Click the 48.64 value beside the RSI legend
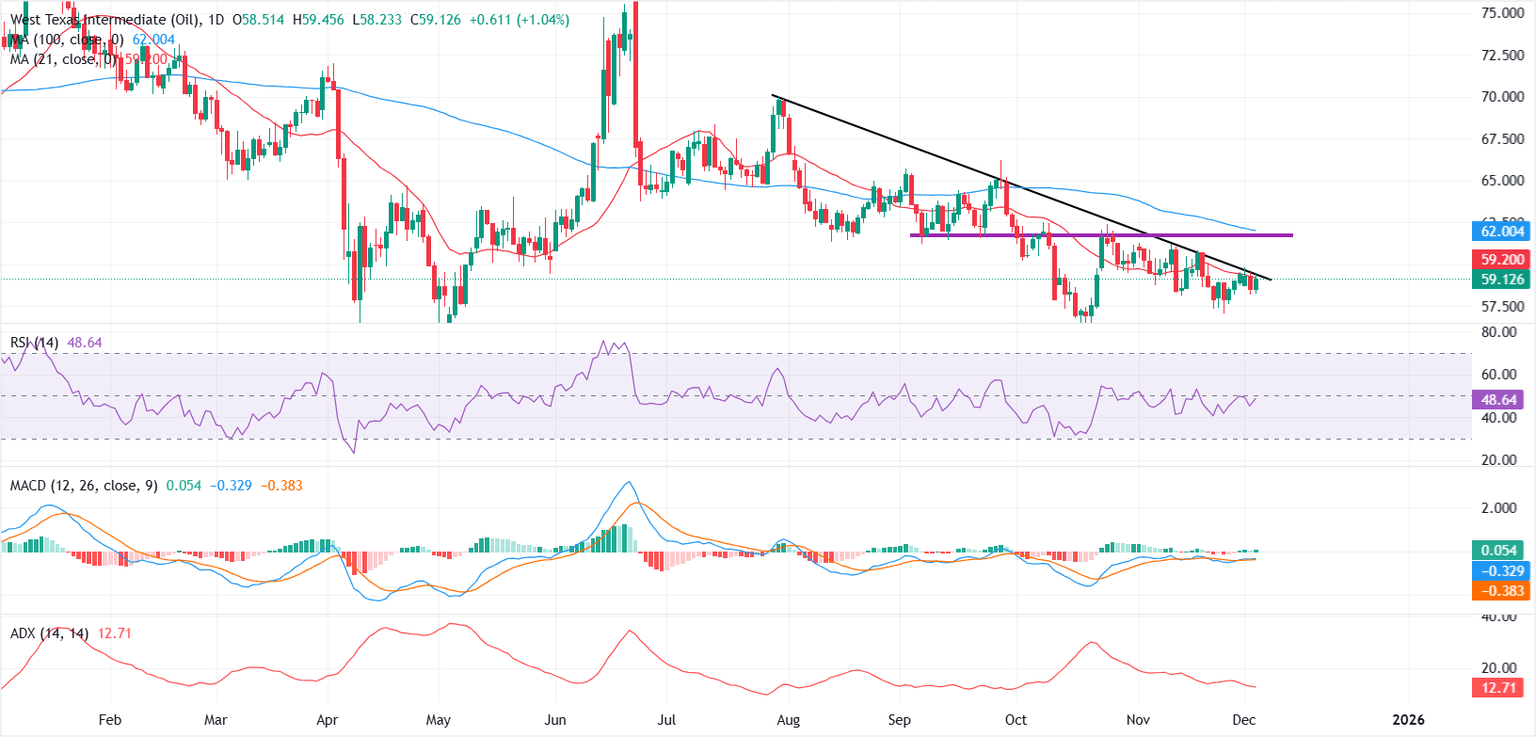1536x737 pixels. 84,343
